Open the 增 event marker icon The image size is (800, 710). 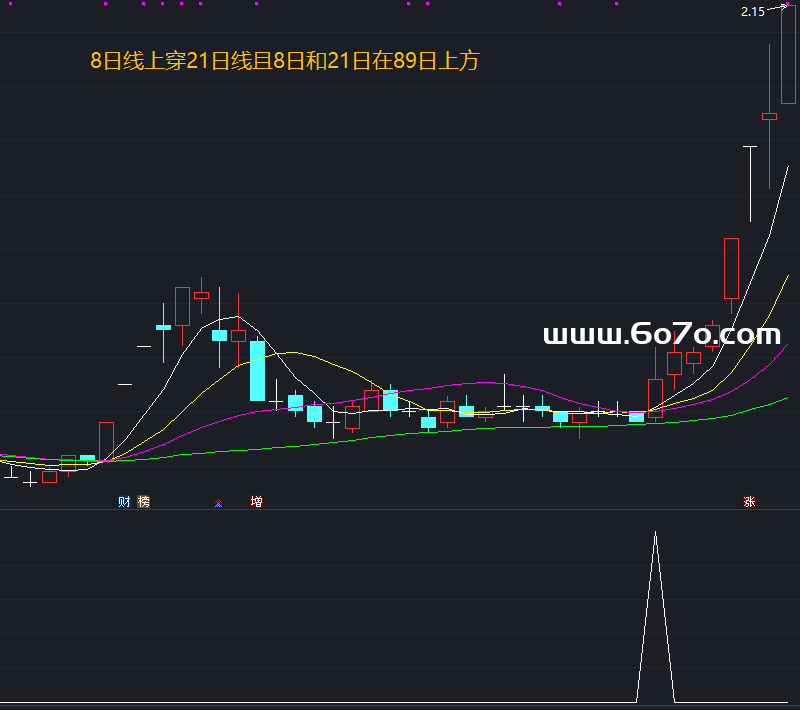[x=257, y=502]
